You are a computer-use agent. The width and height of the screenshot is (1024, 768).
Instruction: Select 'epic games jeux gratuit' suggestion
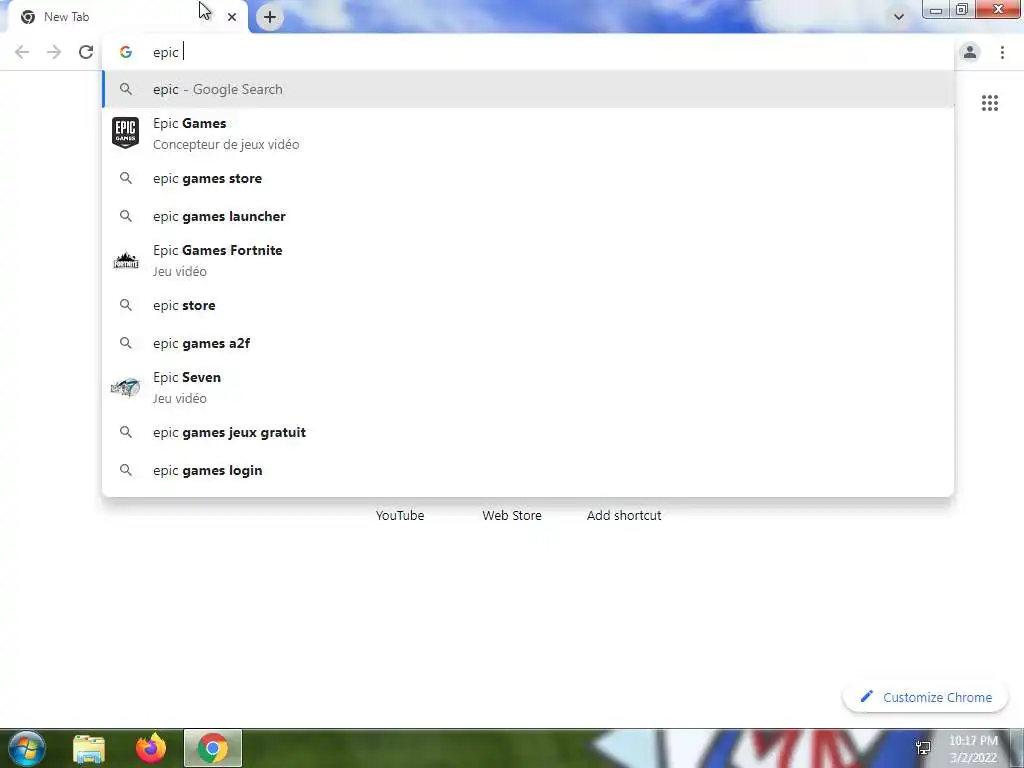[x=528, y=432]
